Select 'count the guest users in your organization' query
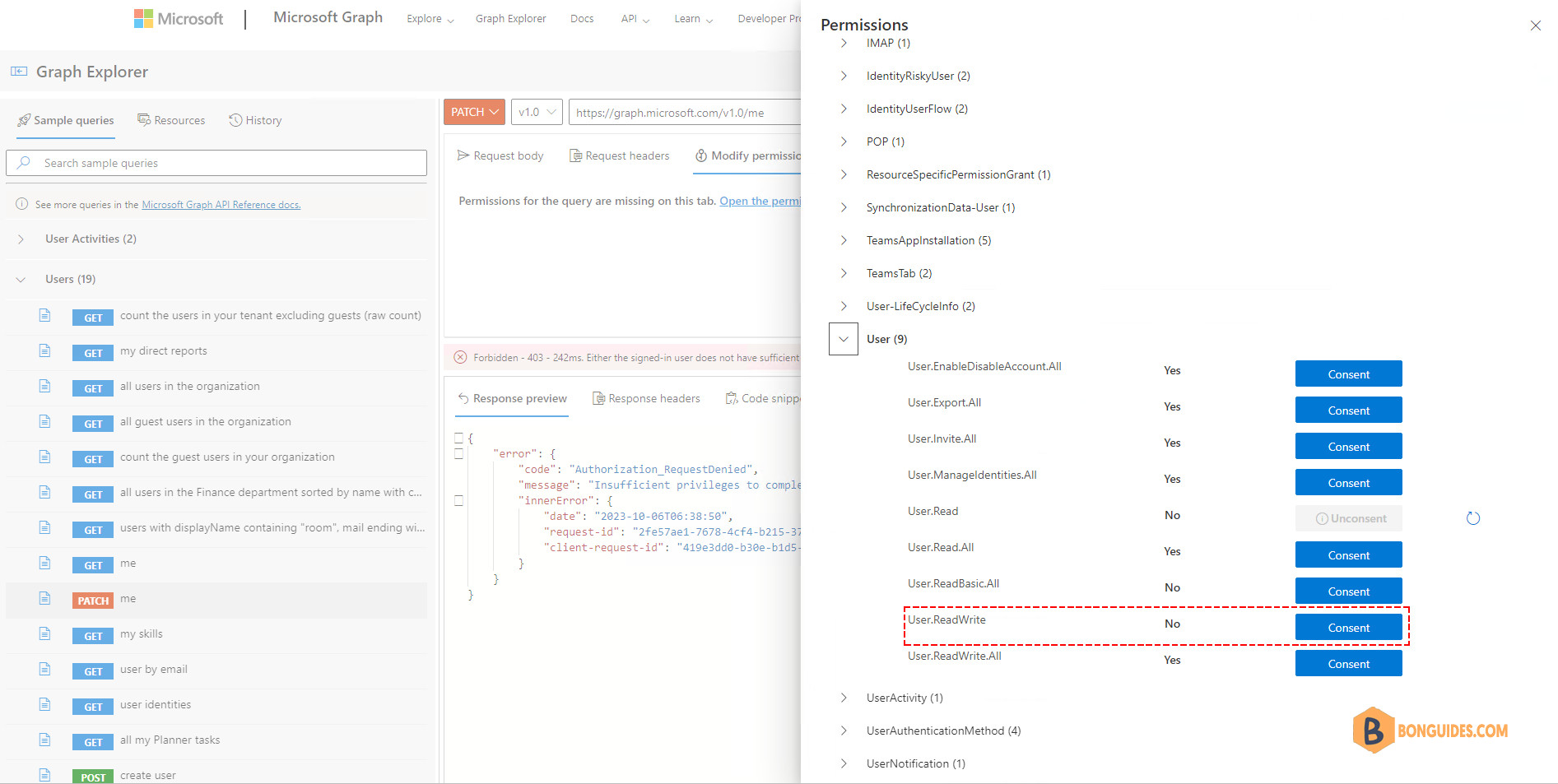This screenshot has width=1558, height=784. [x=227, y=457]
